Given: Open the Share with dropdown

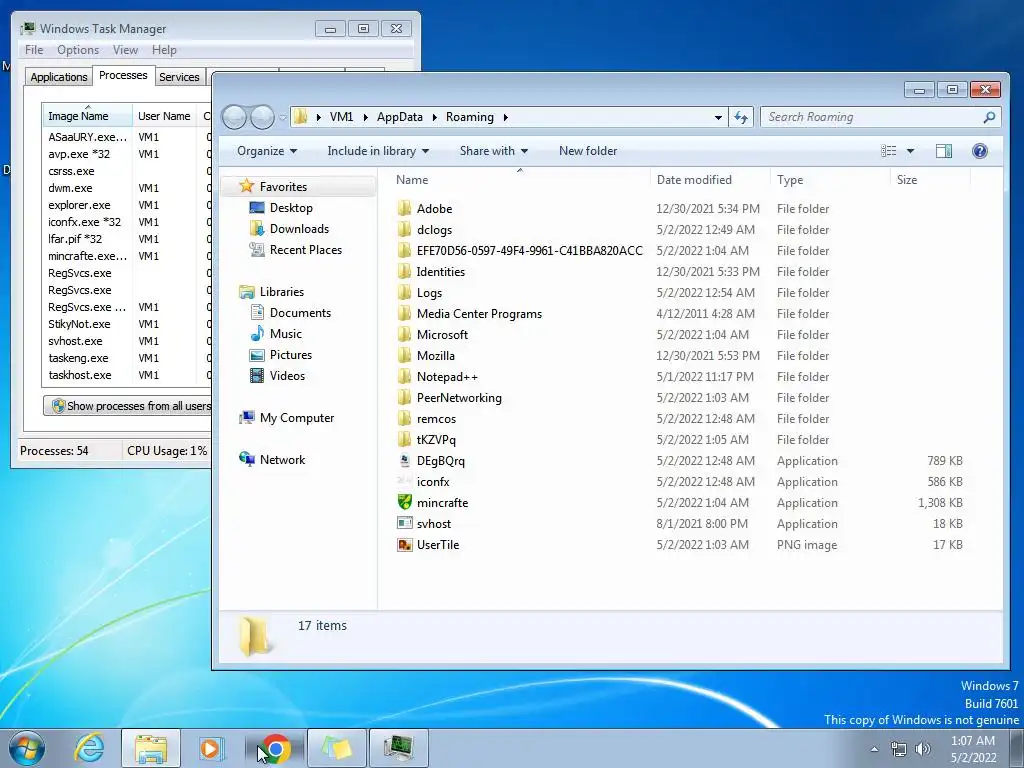Looking at the screenshot, I should [x=494, y=151].
